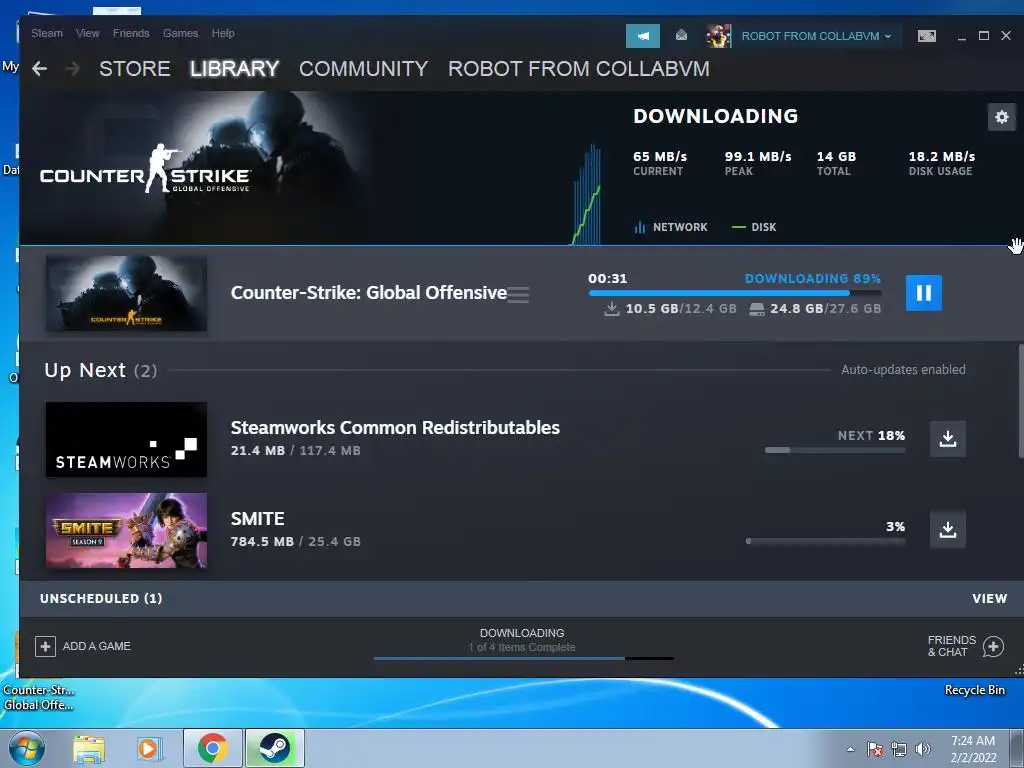Click the Counter-Strike queue thumbnail
1024x768 pixels.
[126, 294]
